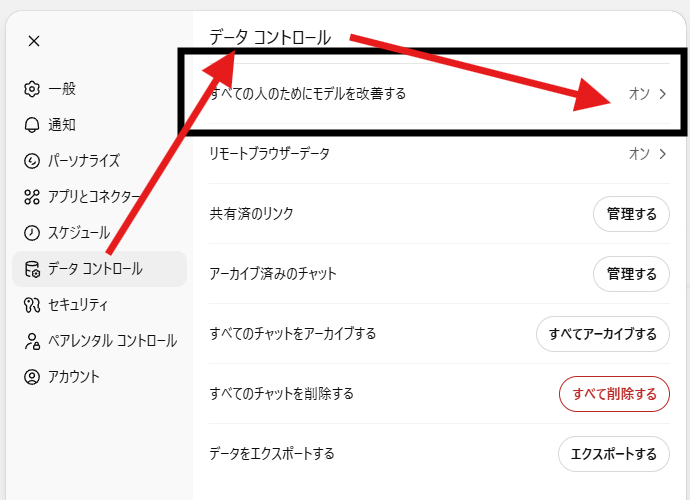Click the パーソナライズ icon in sidebar
Image resolution: width=690 pixels, height=500 pixels.
pyautogui.click(x=32, y=161)
